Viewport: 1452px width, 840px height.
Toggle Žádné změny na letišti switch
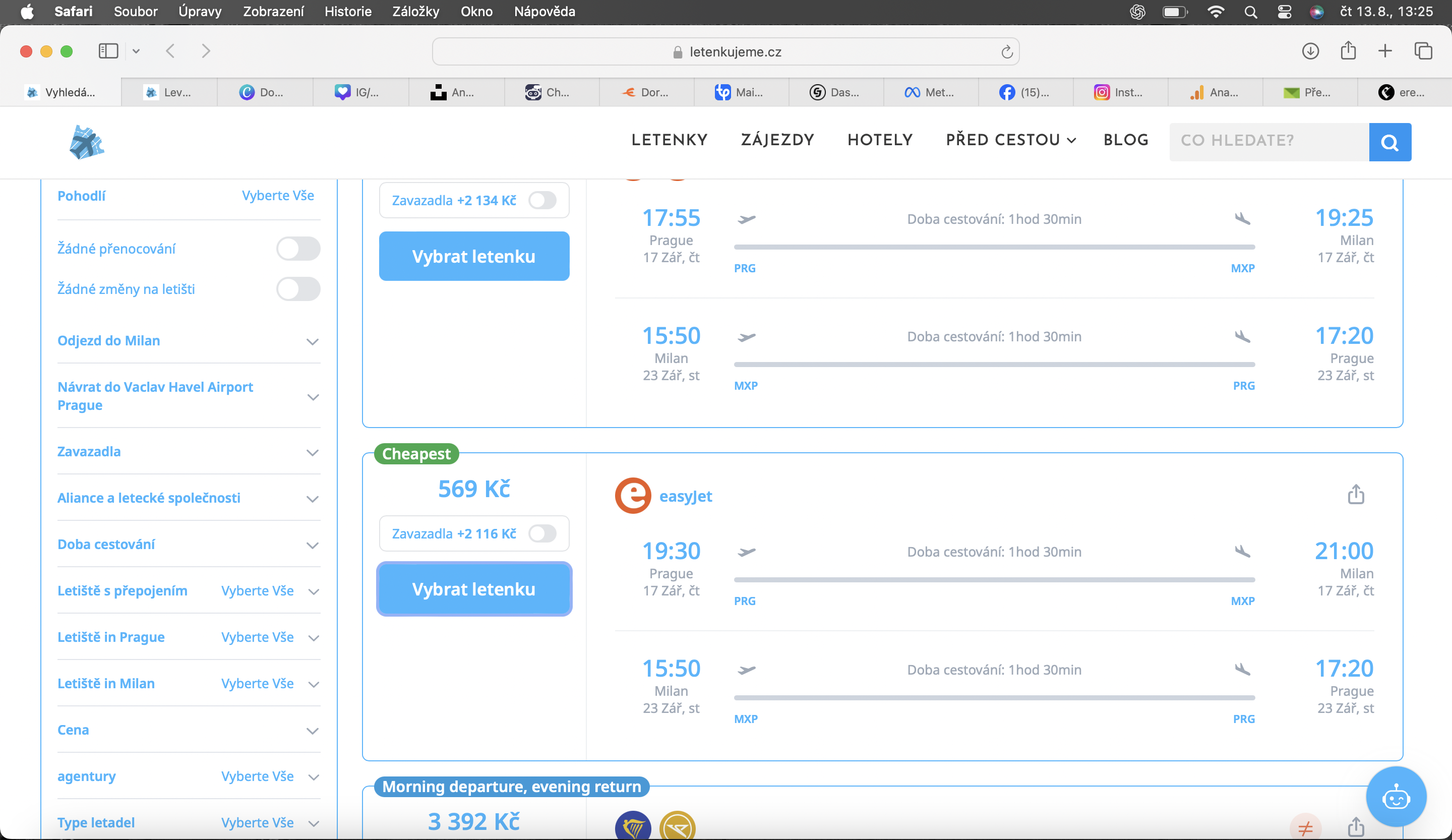(x=298, y=289)
